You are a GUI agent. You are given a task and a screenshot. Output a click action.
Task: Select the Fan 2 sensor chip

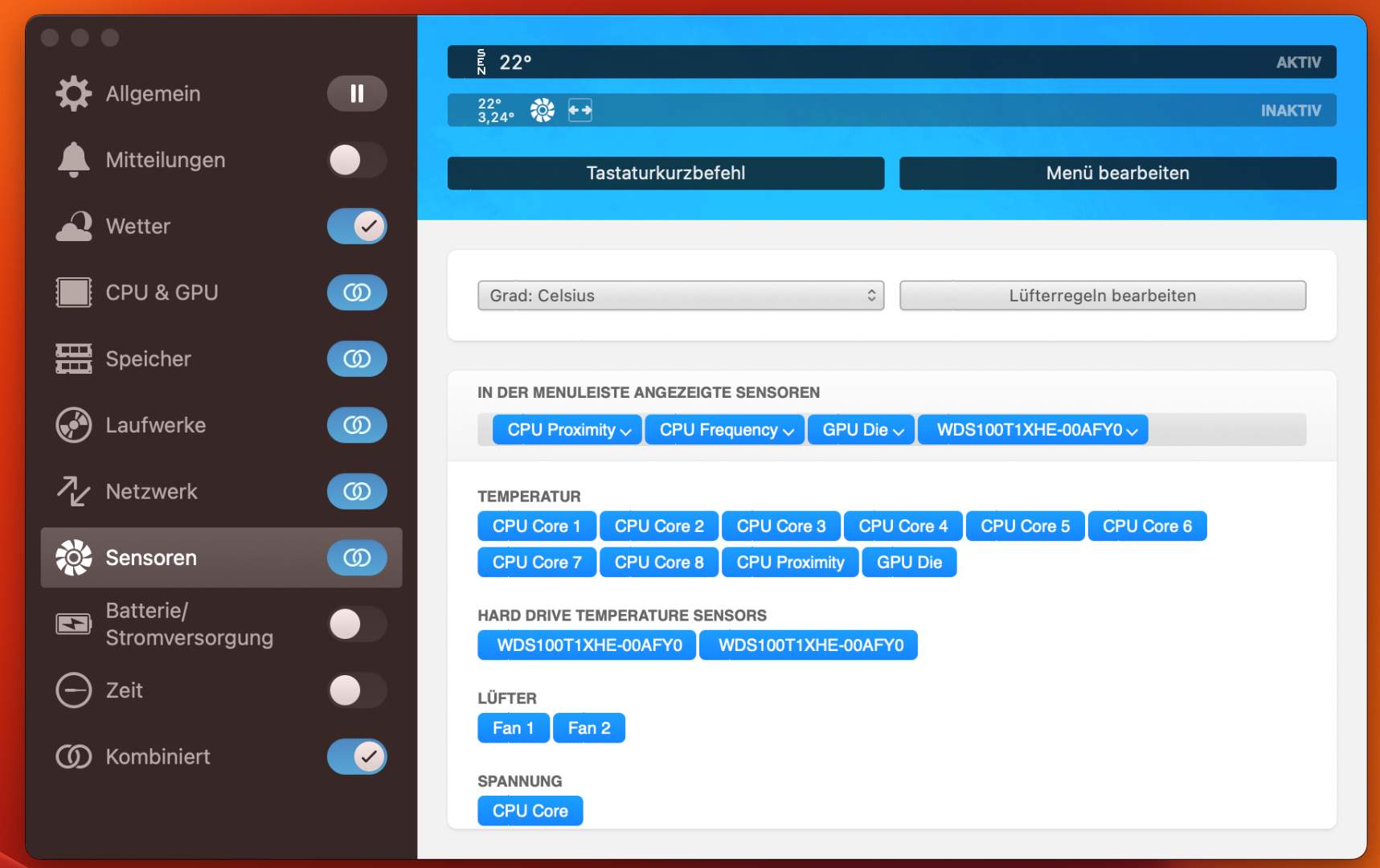click(589, 728)
